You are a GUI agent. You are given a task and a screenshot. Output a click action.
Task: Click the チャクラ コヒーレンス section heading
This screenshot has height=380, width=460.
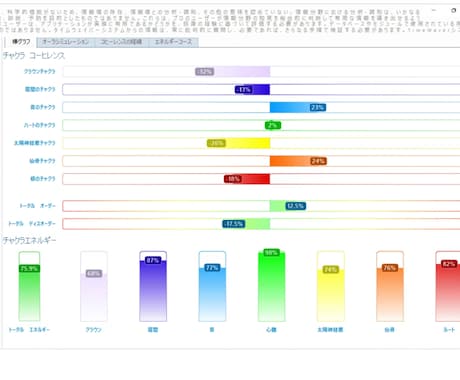(x=34, y=56)
